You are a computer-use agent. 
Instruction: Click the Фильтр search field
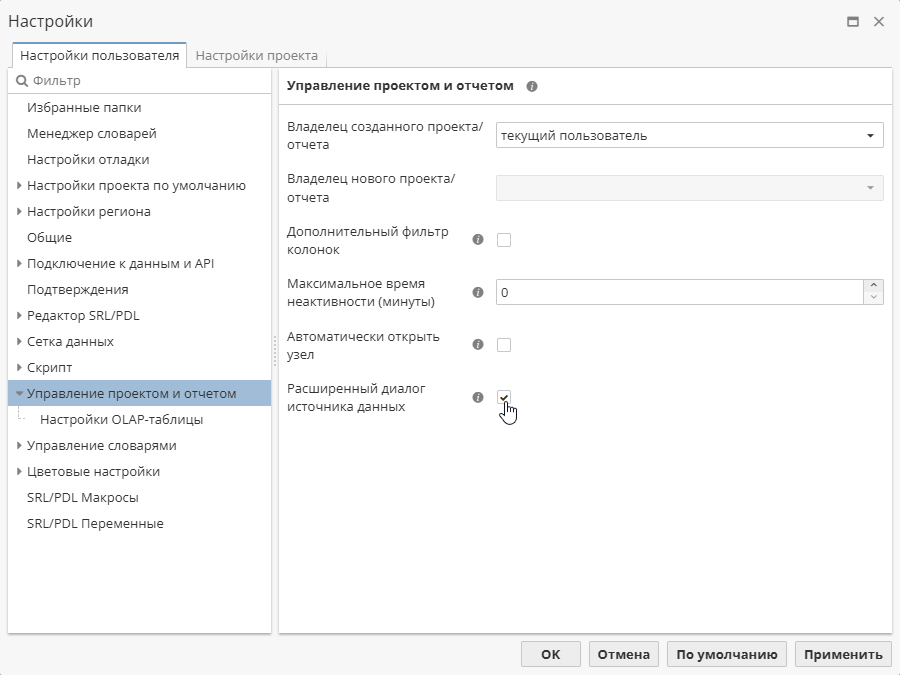(145, 80)
